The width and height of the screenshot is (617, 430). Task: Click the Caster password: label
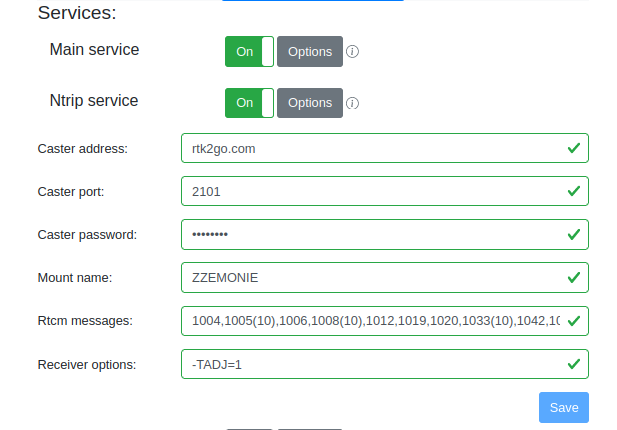point(87,235)
